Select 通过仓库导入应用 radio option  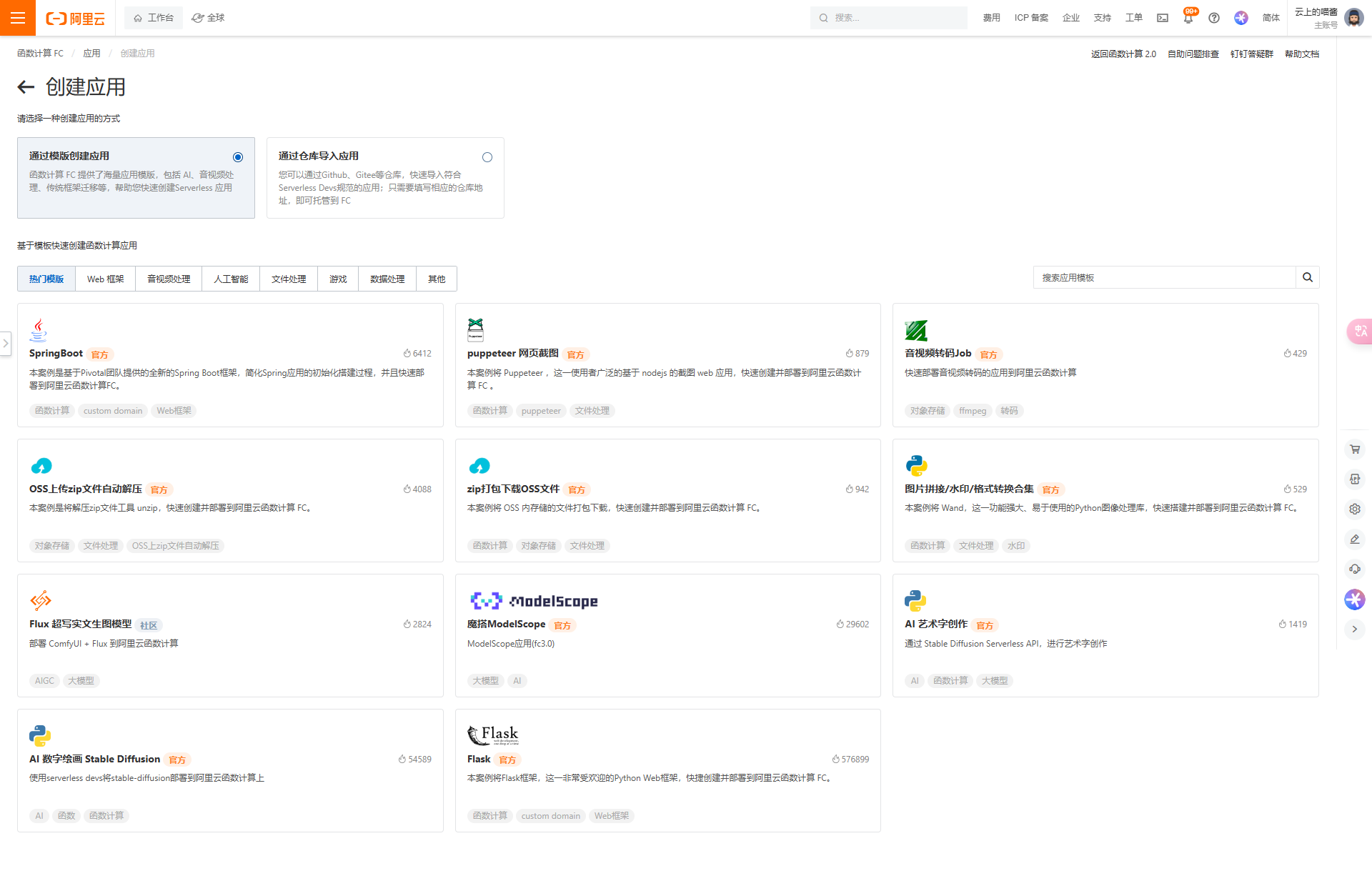pyautogui.click(x=487, y=157)
